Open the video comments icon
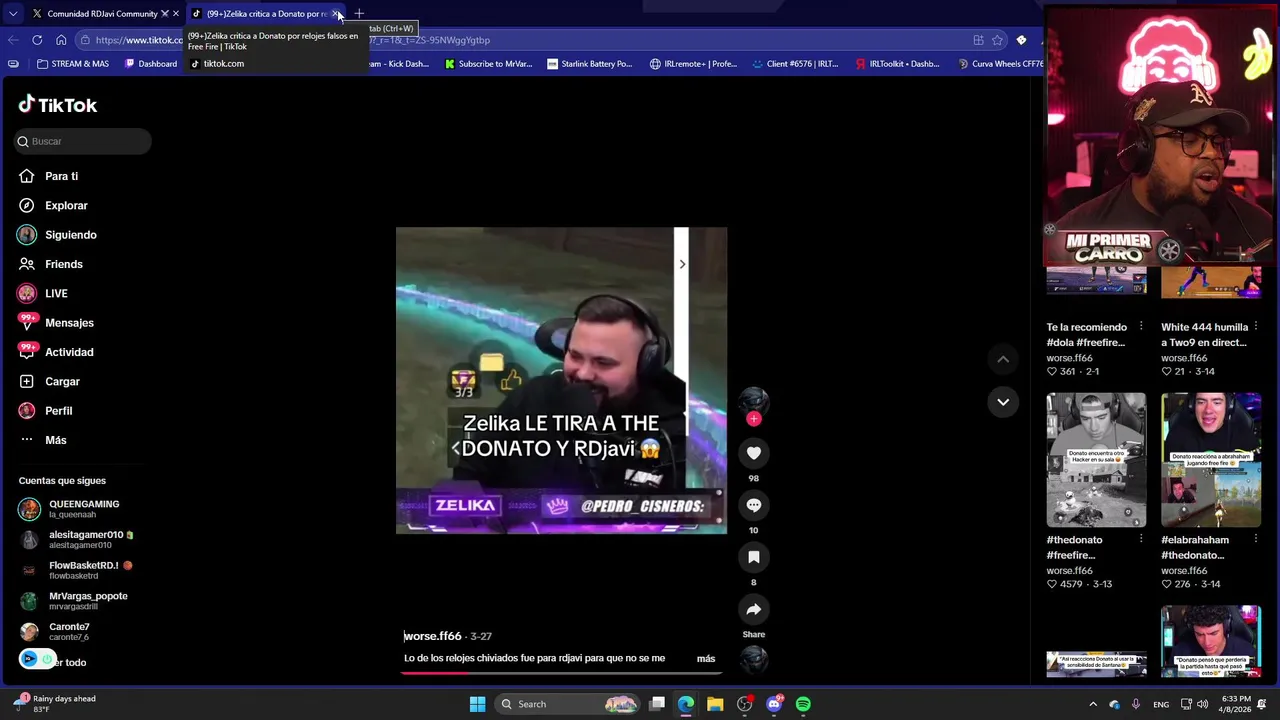The image size is (1280, 720). (754, 505)
